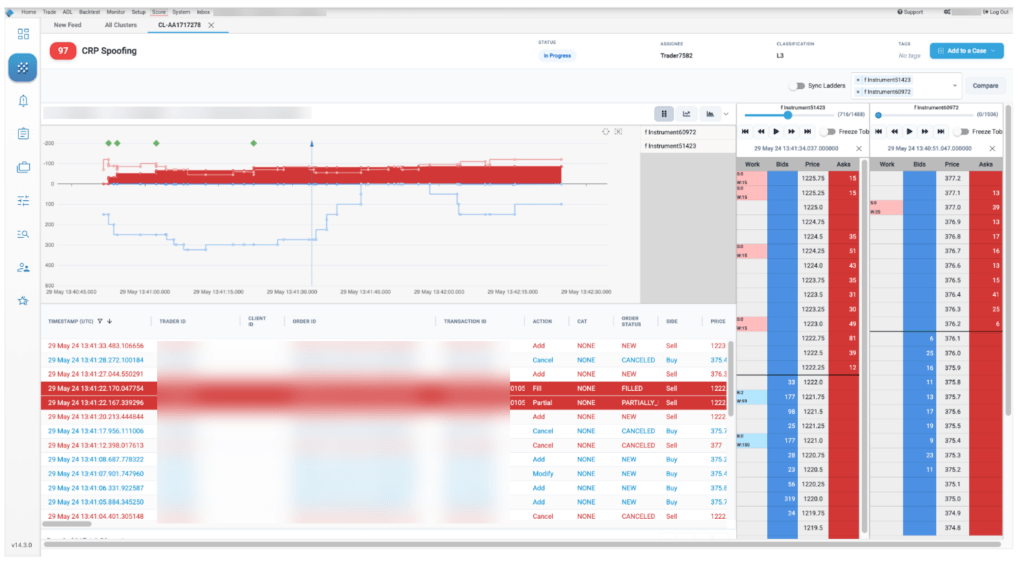Switch to bar chart view icon

click(x=710, y=114)
